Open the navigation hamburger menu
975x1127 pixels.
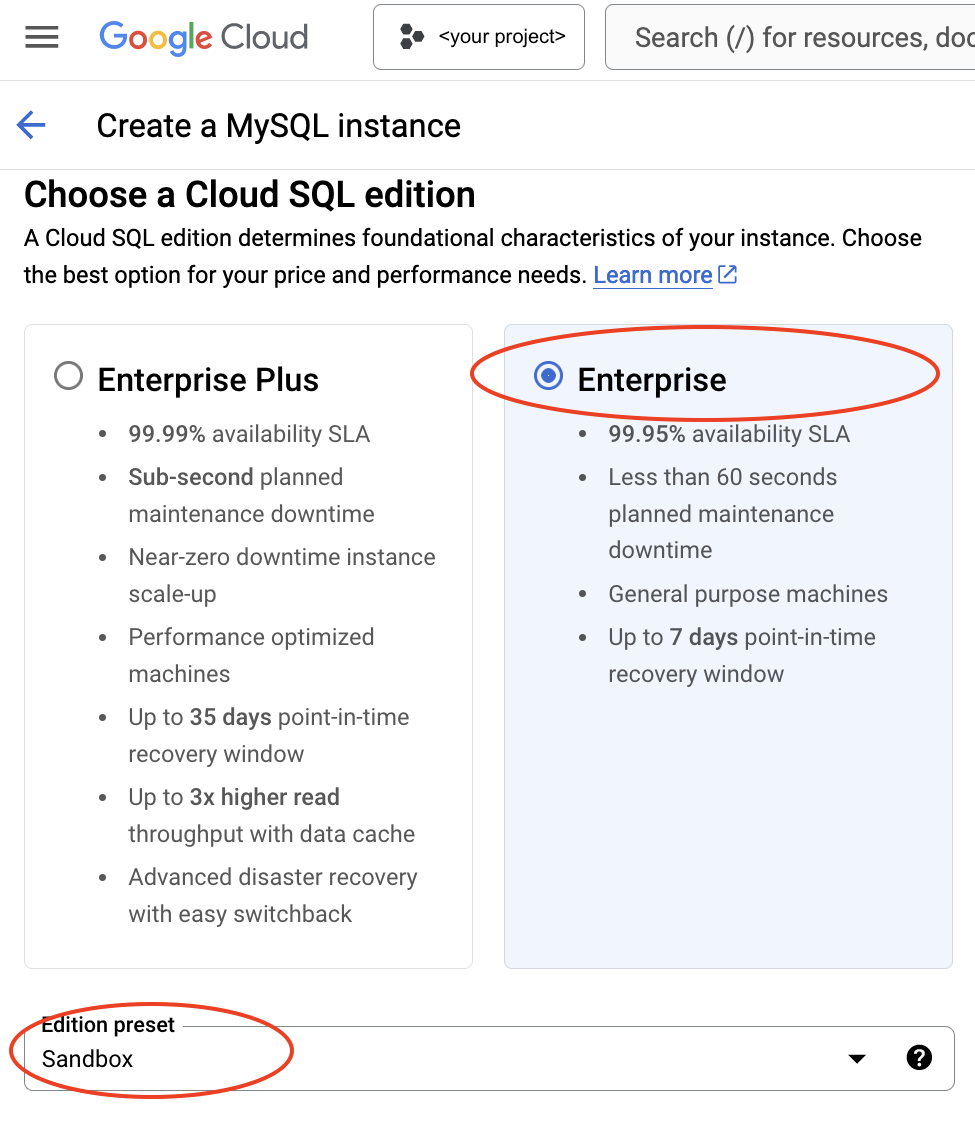point(41,37)
